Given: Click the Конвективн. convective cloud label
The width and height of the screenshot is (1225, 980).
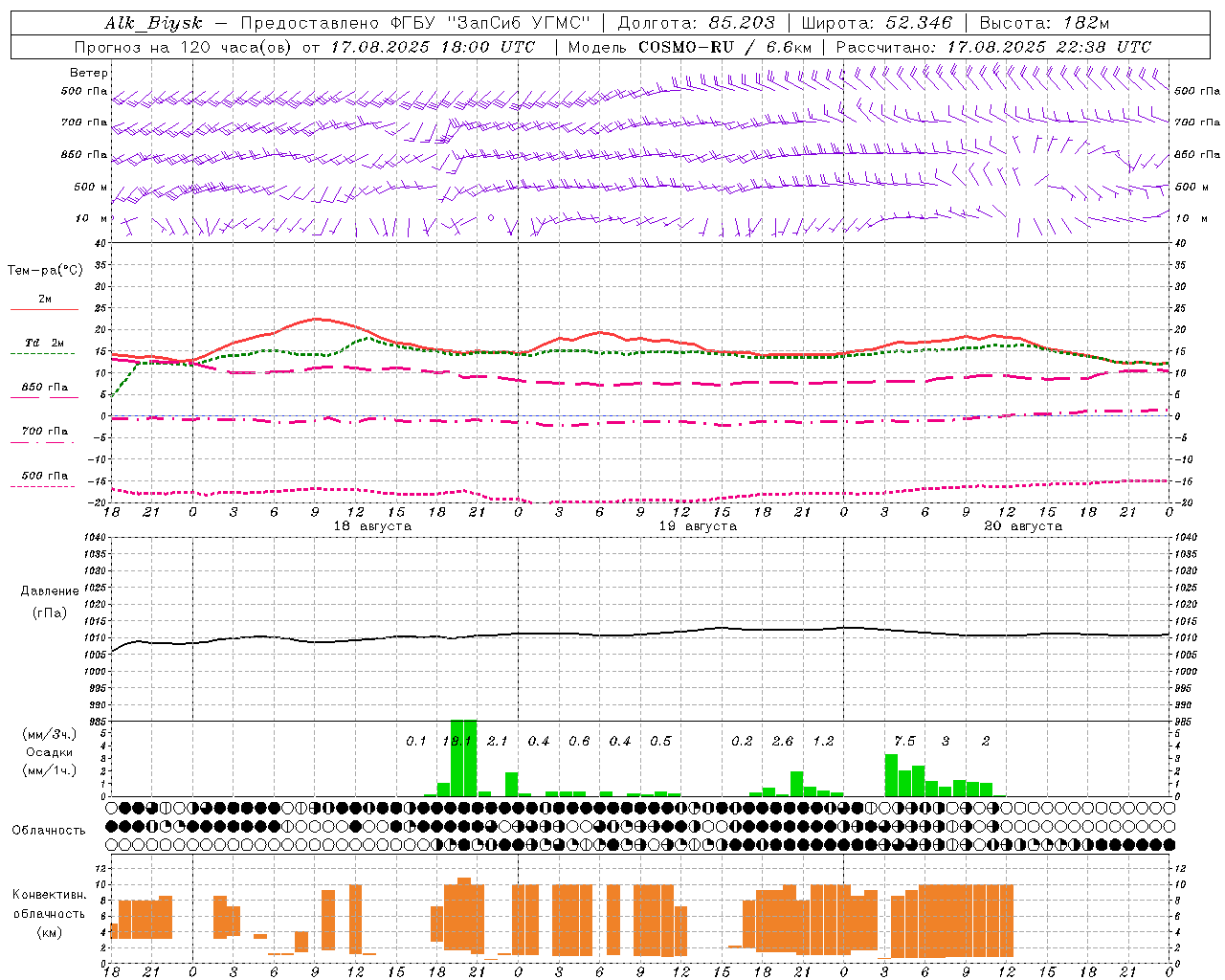Looking at the screenshot, I should tap(50, 895).
